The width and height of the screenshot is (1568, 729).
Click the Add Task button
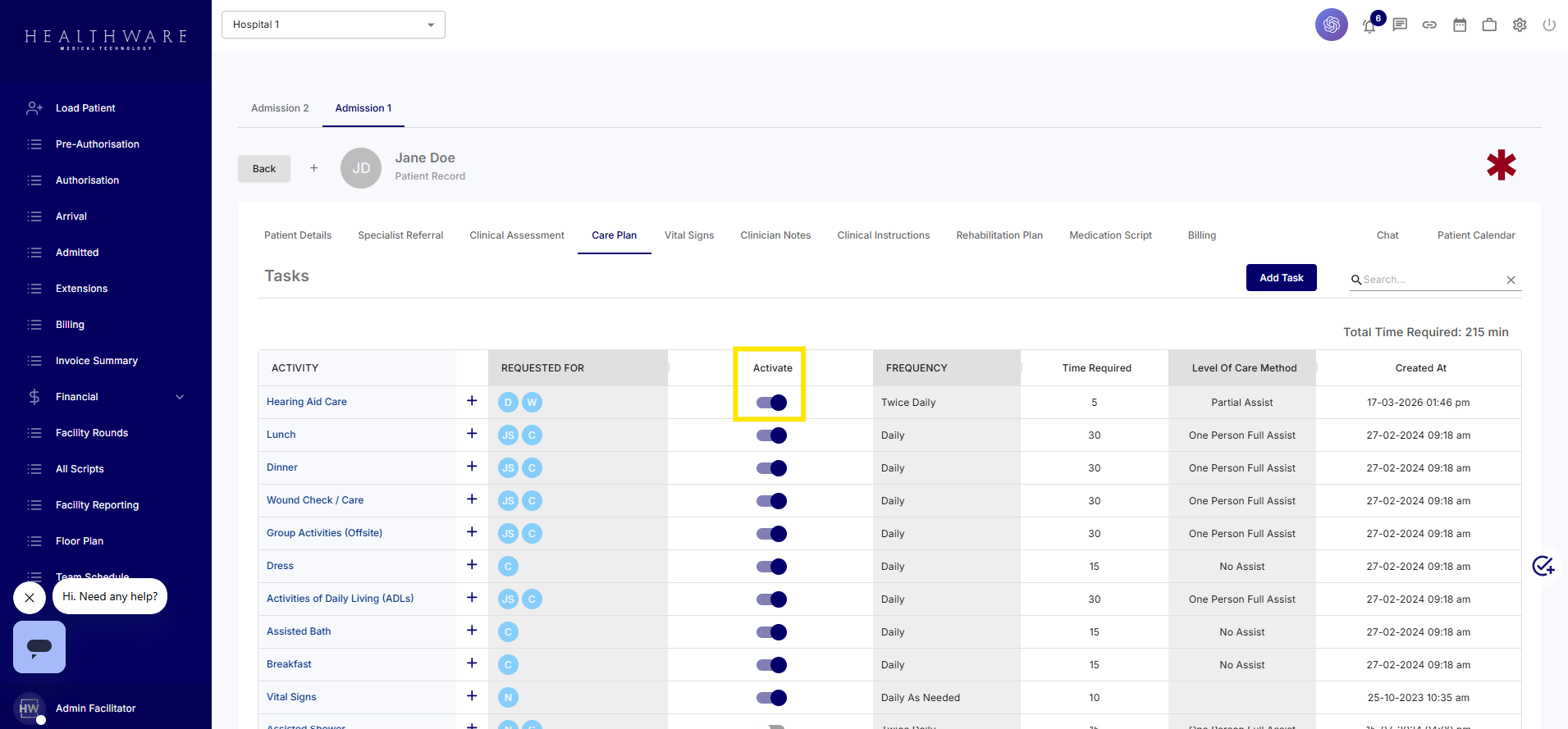pyautogui.click(x=1281, y=278)
